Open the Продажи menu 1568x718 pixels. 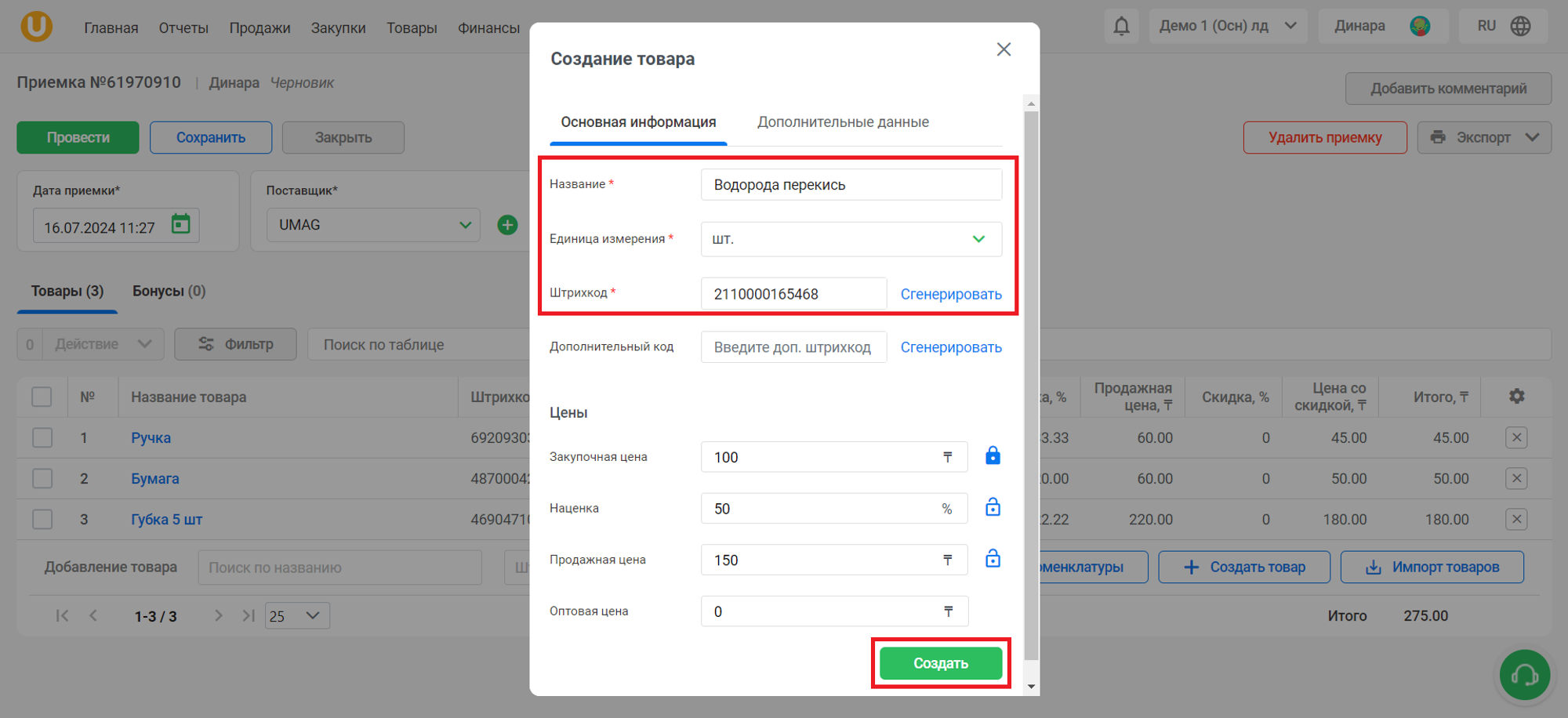tap(260, 28)
